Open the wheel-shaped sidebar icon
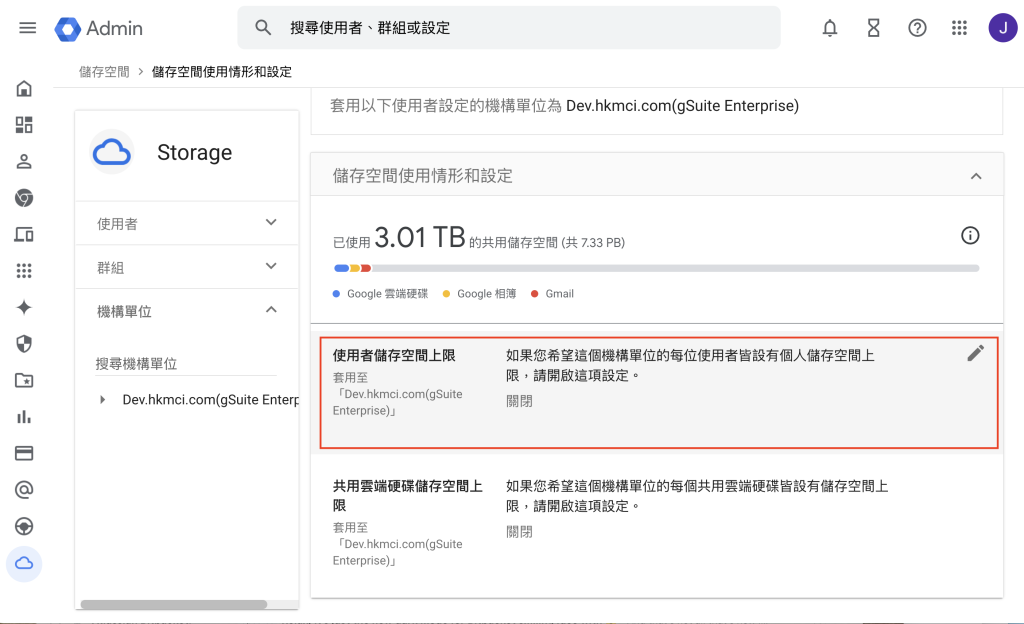 tap(24, 527)
